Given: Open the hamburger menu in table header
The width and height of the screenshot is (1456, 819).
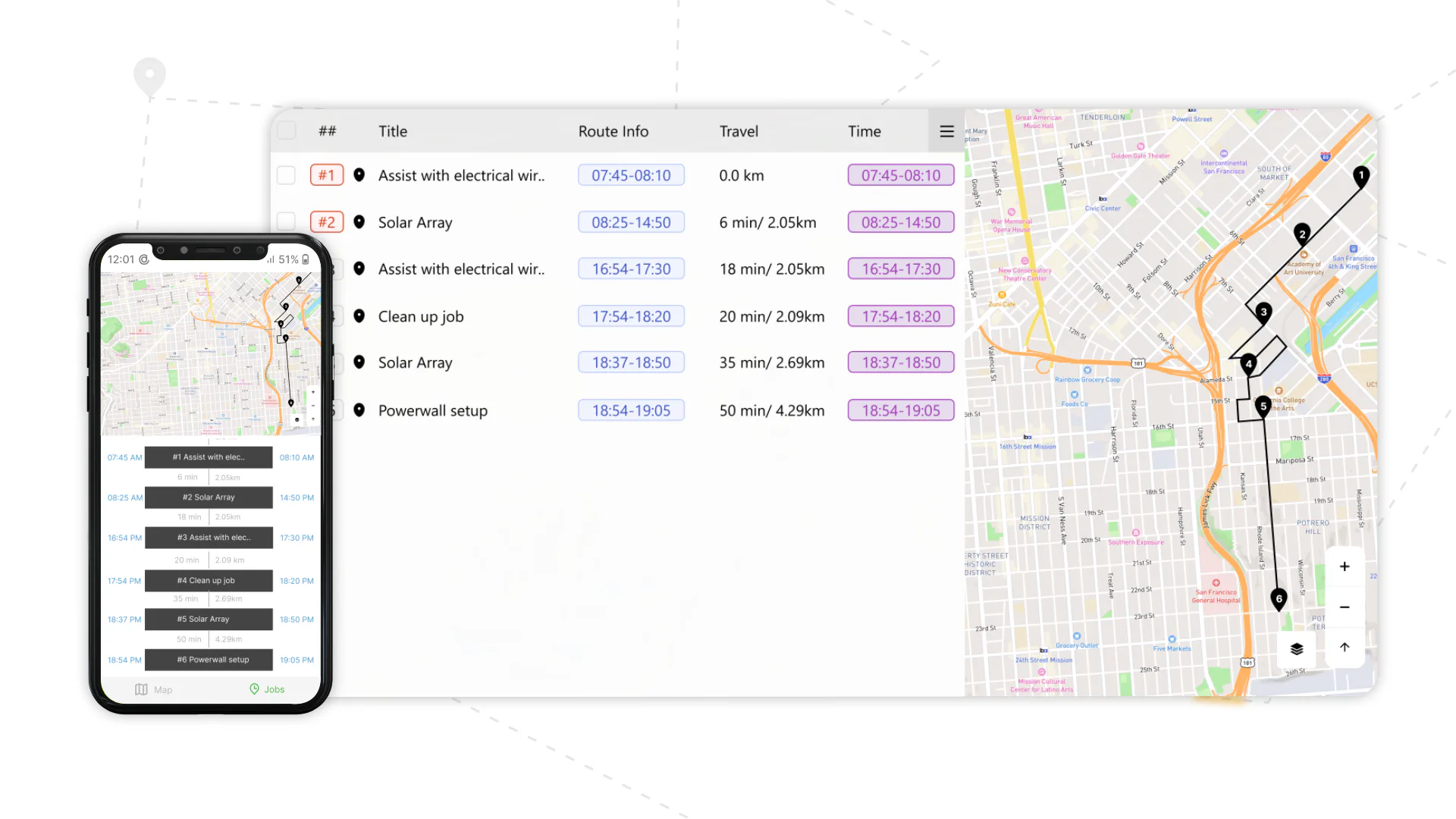Looking at the screenshot, I should pyautogui.click(x=946, y=131).
